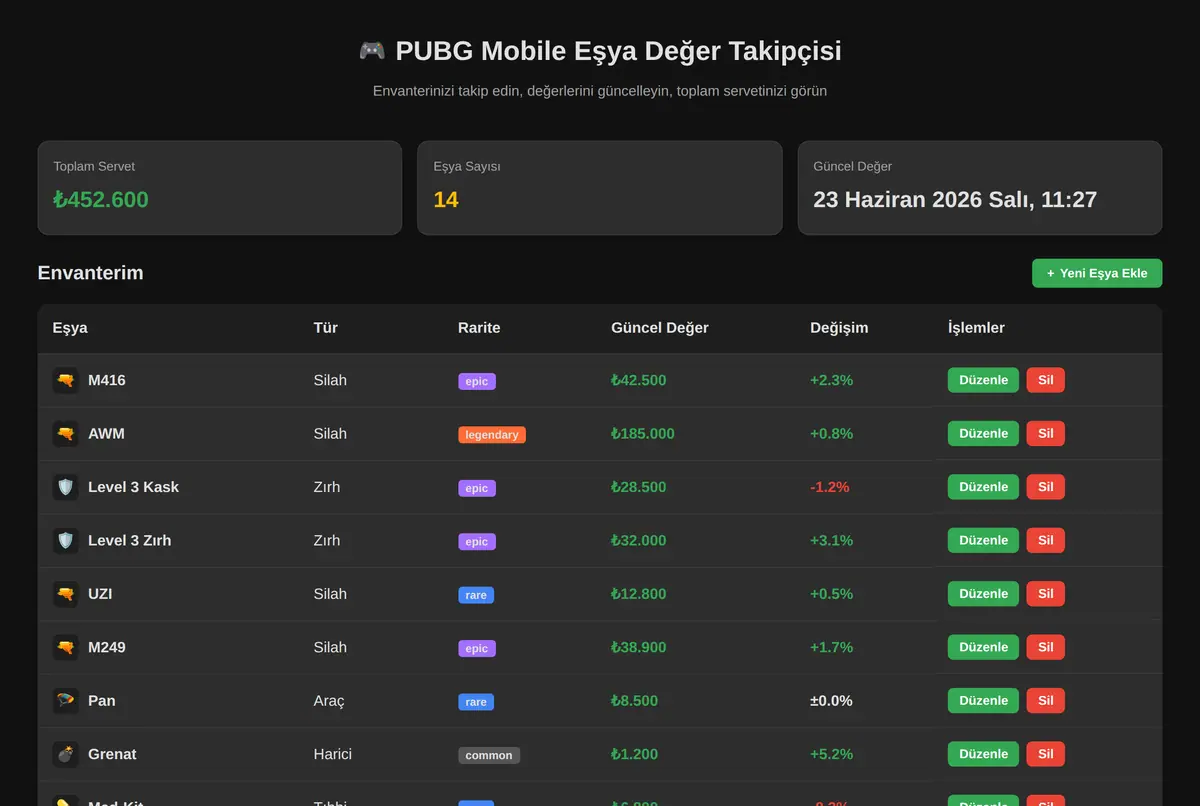This screenshot has width=1200, height=806.
Task: Click the rare badge in Pan row
Action: (476, 702)
